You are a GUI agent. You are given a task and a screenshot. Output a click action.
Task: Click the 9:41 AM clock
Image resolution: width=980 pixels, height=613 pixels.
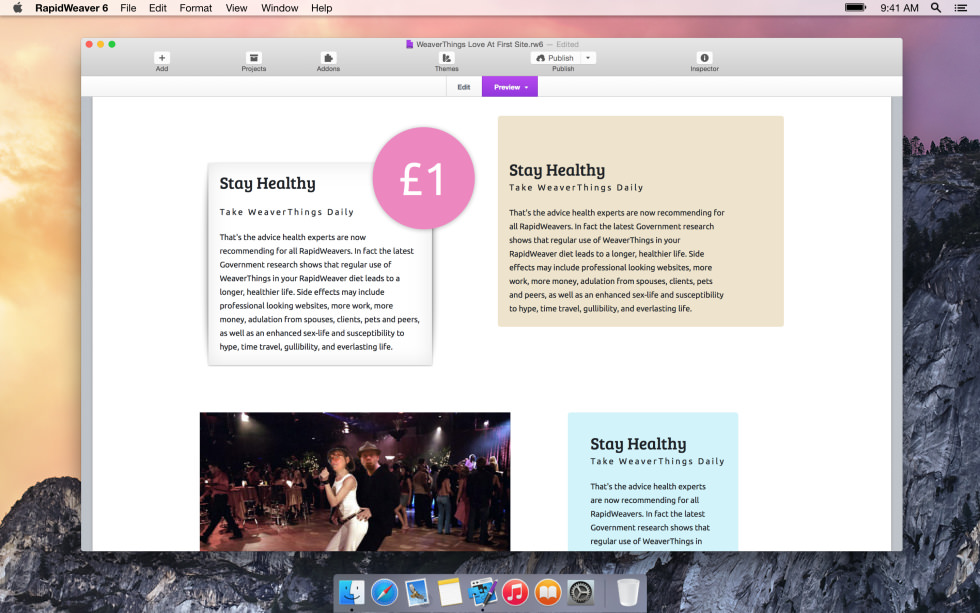click(899, 8)
